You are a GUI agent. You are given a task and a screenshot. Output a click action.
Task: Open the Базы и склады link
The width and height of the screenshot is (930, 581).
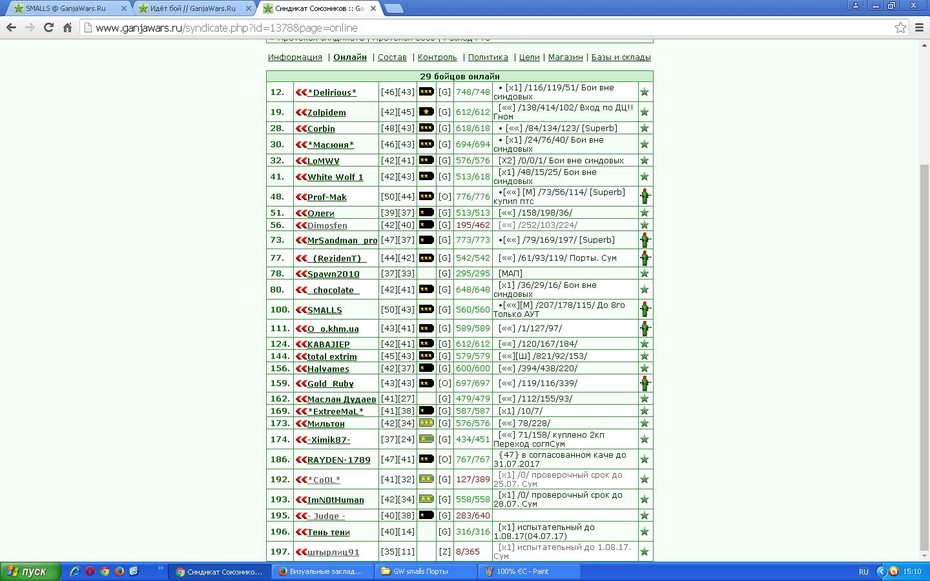(x=621, y=58)
